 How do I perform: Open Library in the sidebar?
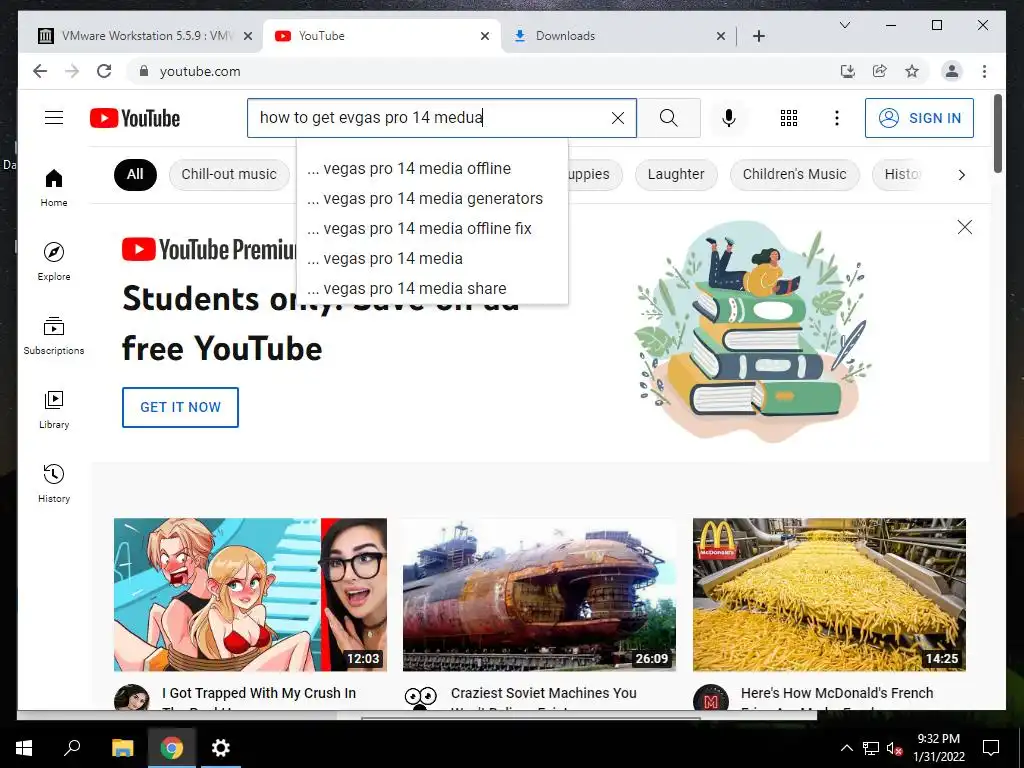pos(54,409)
